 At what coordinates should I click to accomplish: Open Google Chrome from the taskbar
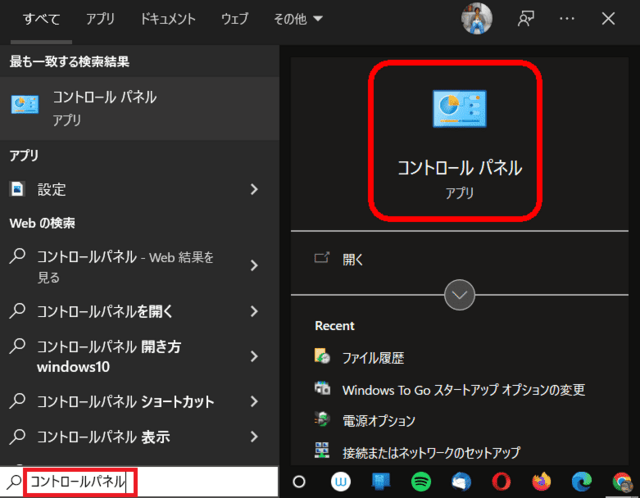tap(622, 481)
